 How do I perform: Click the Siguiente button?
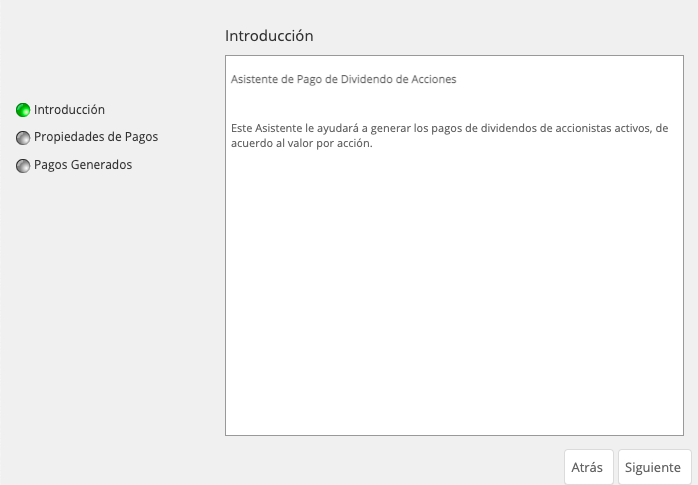tap(654, 467)
